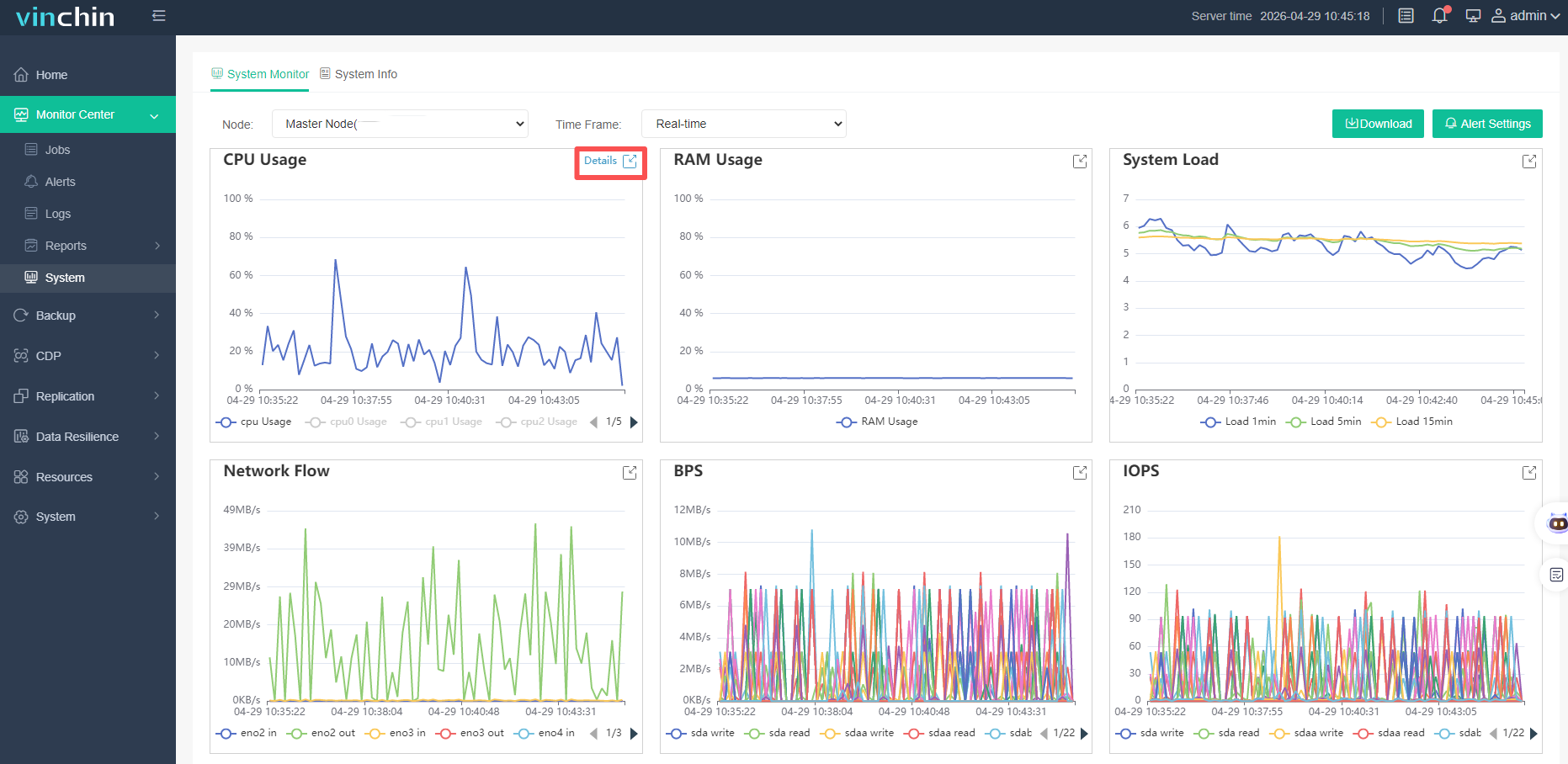1568x764 pixels.
Task: Expand the RAM Usage chart to full view
Action: (1080, 162)
